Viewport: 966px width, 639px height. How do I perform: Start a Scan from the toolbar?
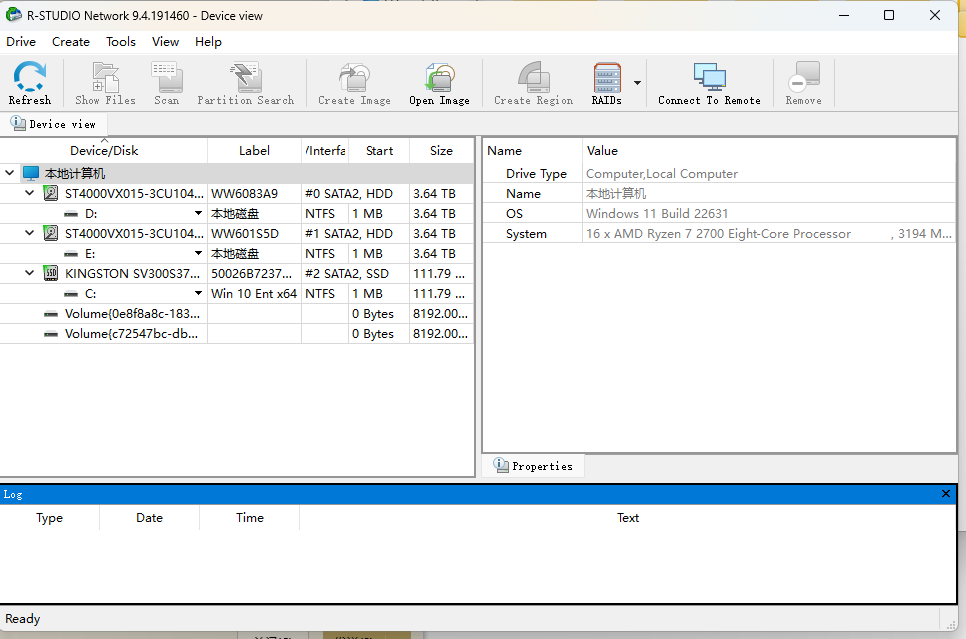(x=167, y=83)
